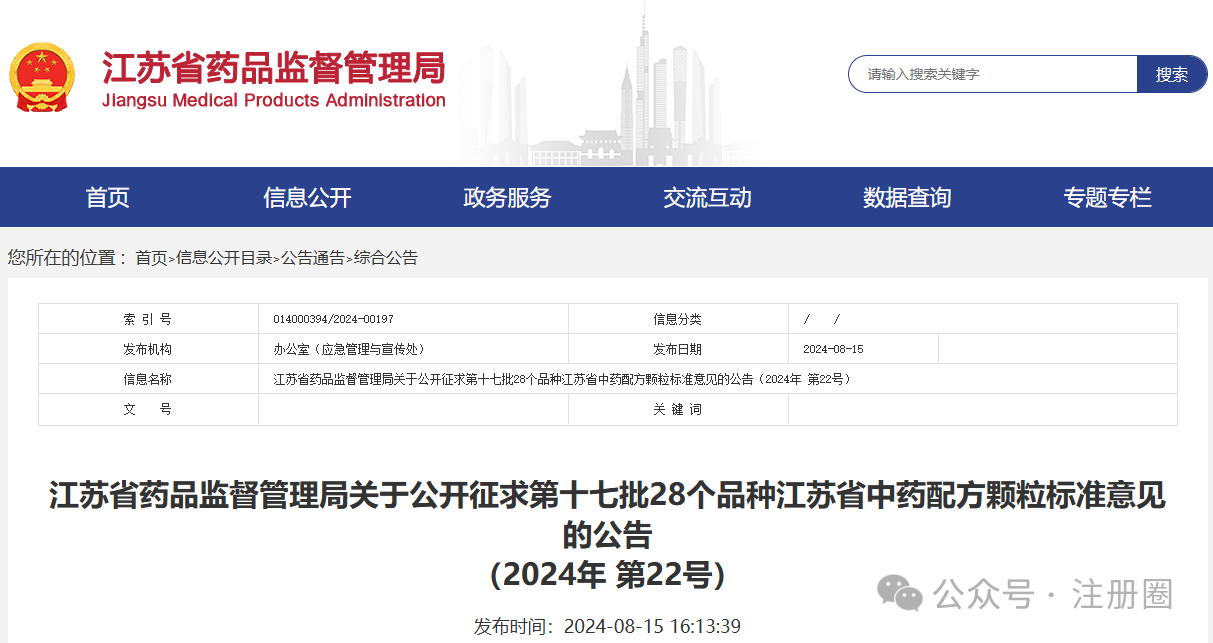Open 公告通告 breadcrumb link
Viewport: 1213px width, 643px height.
[312, 258]
